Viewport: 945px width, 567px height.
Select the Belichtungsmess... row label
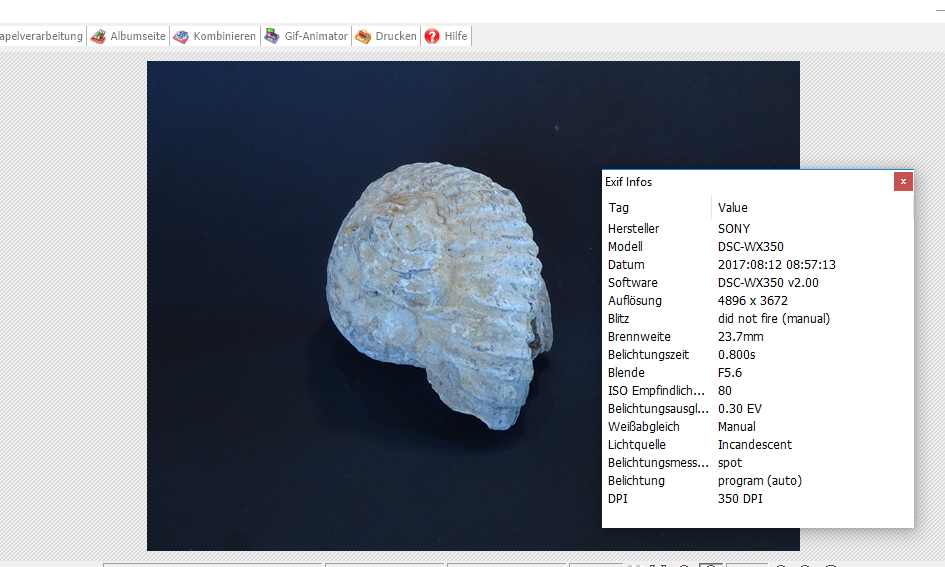click(x=658, y=463)
